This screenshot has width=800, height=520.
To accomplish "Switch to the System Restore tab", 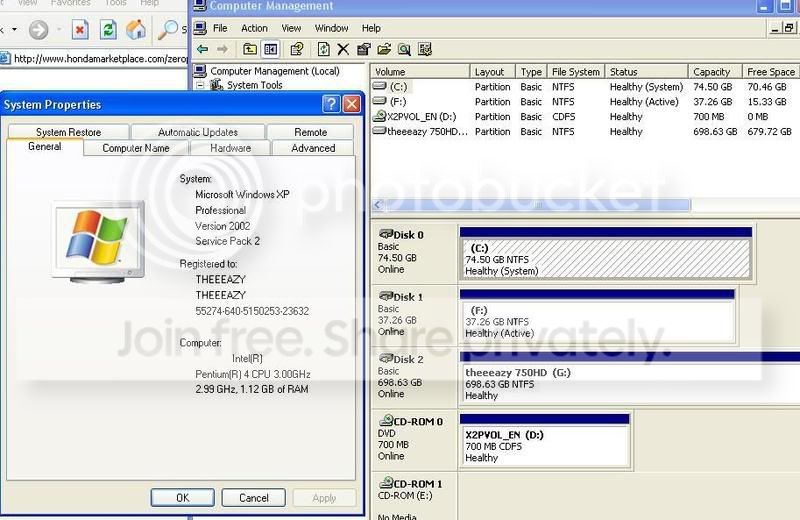I will tap(68, 132).
